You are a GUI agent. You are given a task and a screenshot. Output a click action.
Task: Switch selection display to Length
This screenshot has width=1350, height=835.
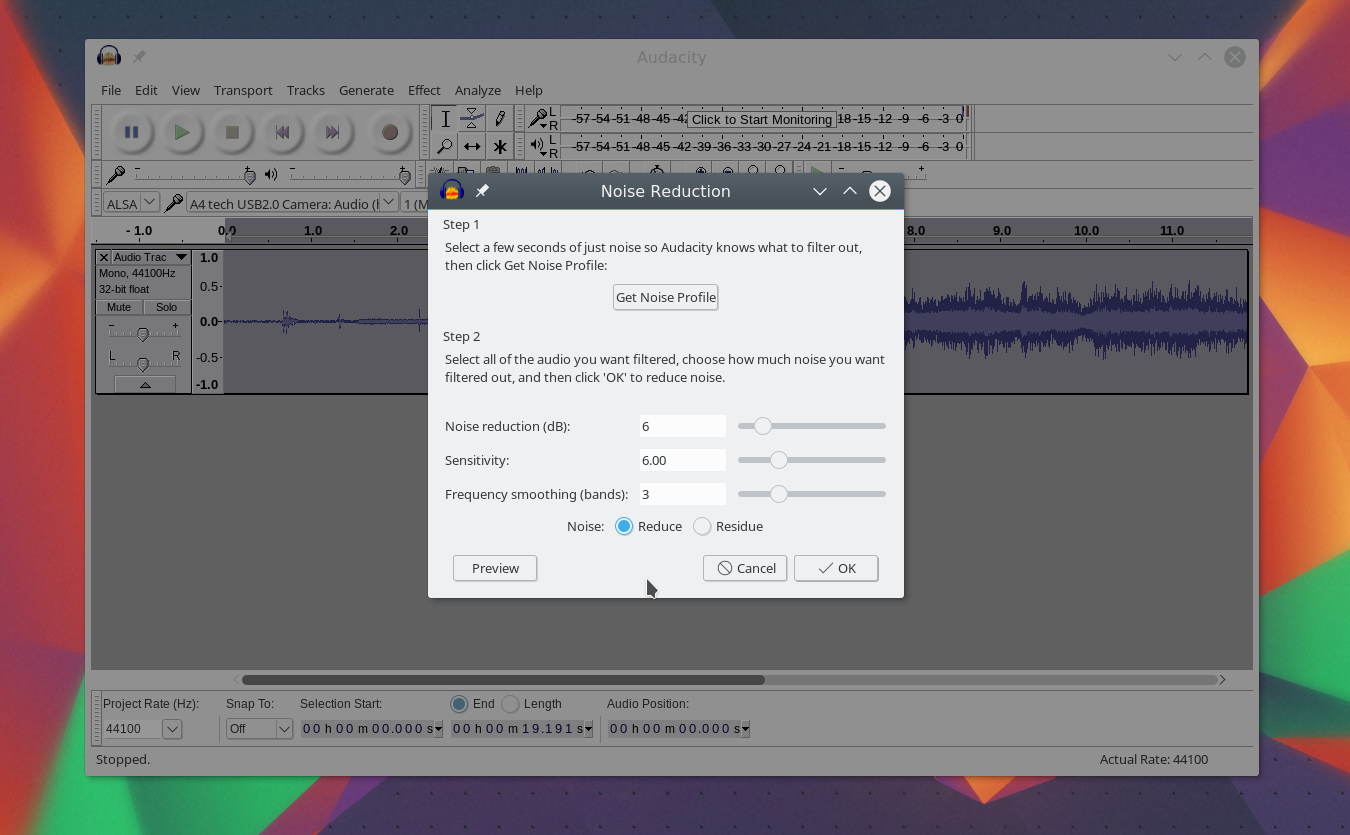(x=510, y=703)
